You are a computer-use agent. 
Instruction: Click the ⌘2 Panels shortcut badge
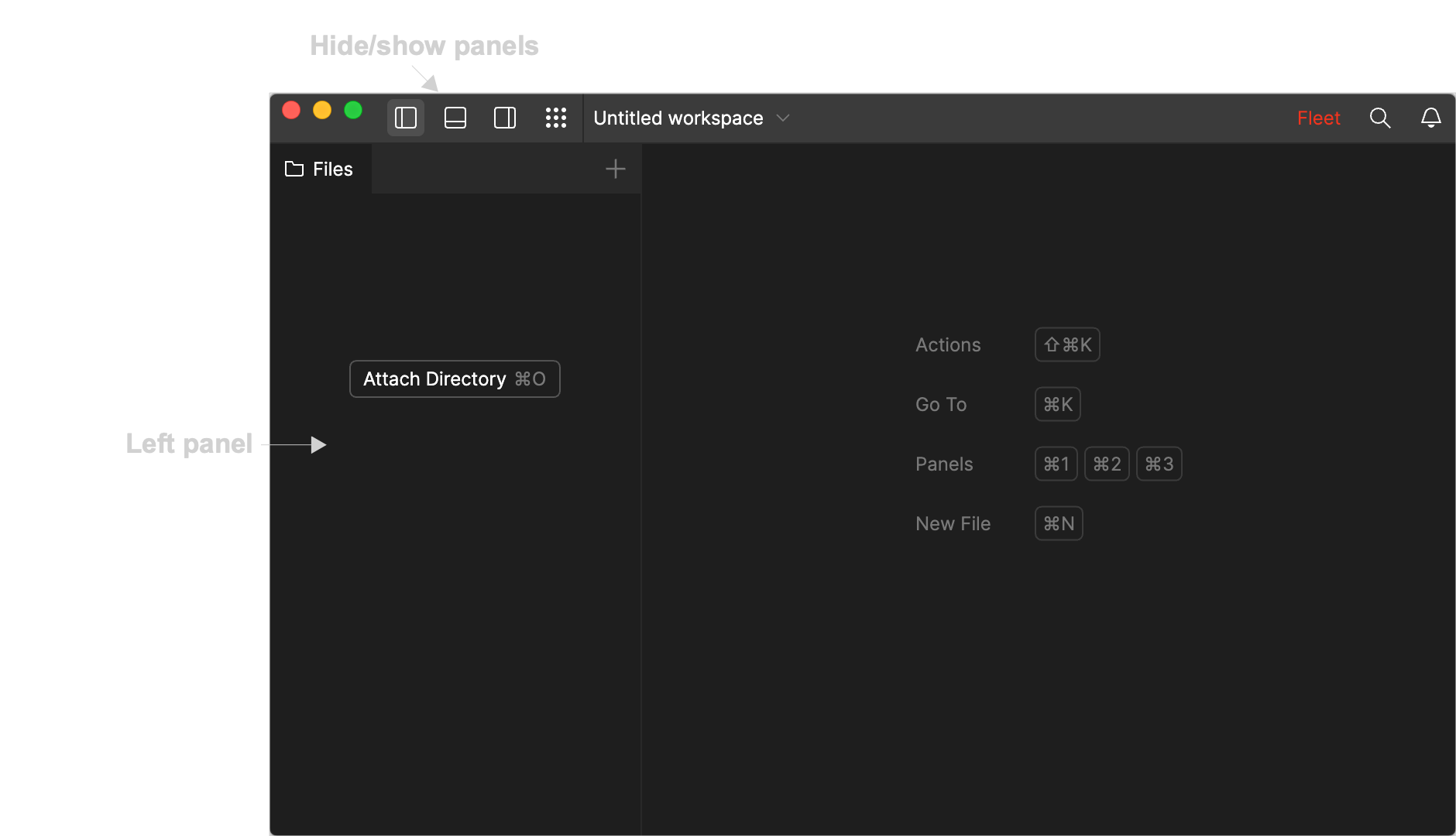pos(1107,464)
